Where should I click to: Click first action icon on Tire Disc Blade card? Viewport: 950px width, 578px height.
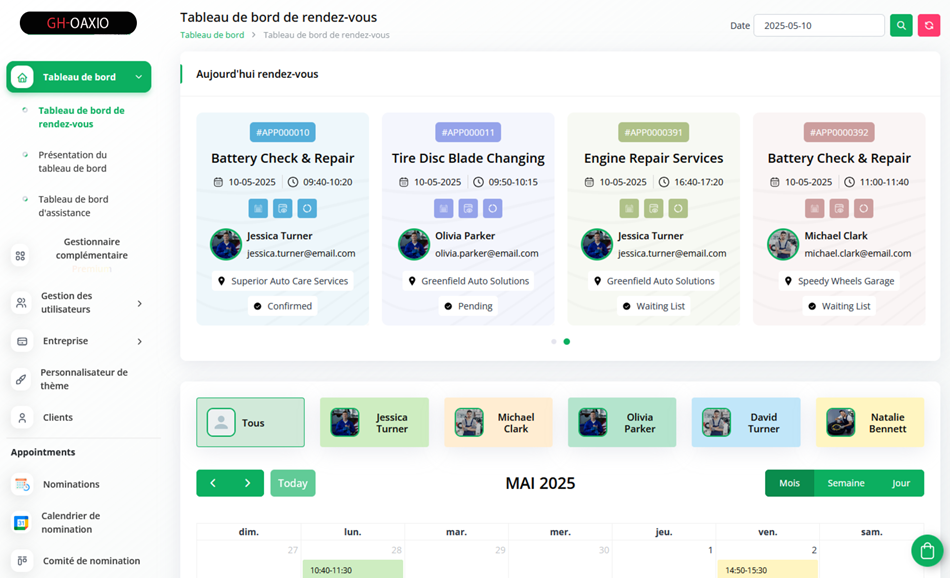point(443,208)
